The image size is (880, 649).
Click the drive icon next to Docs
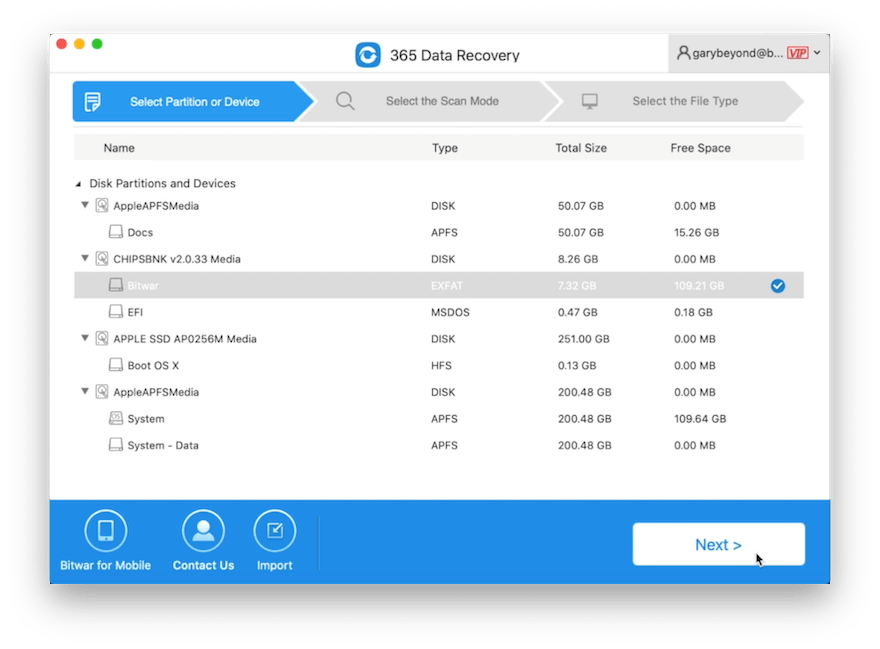116,231
